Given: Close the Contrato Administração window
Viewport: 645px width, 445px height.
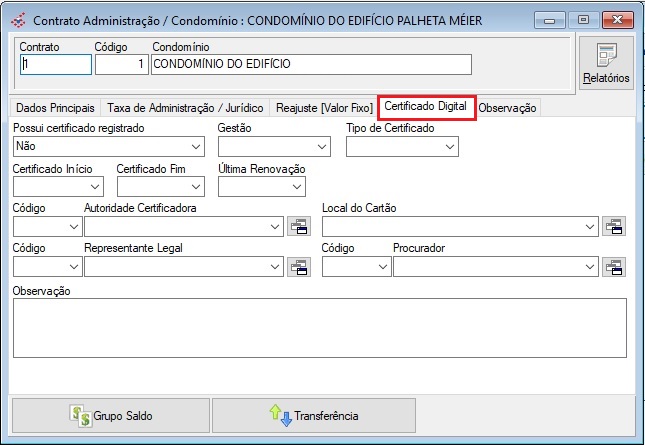Looking at the screenshot, I should pyautogui.click(x=617, y=20).
